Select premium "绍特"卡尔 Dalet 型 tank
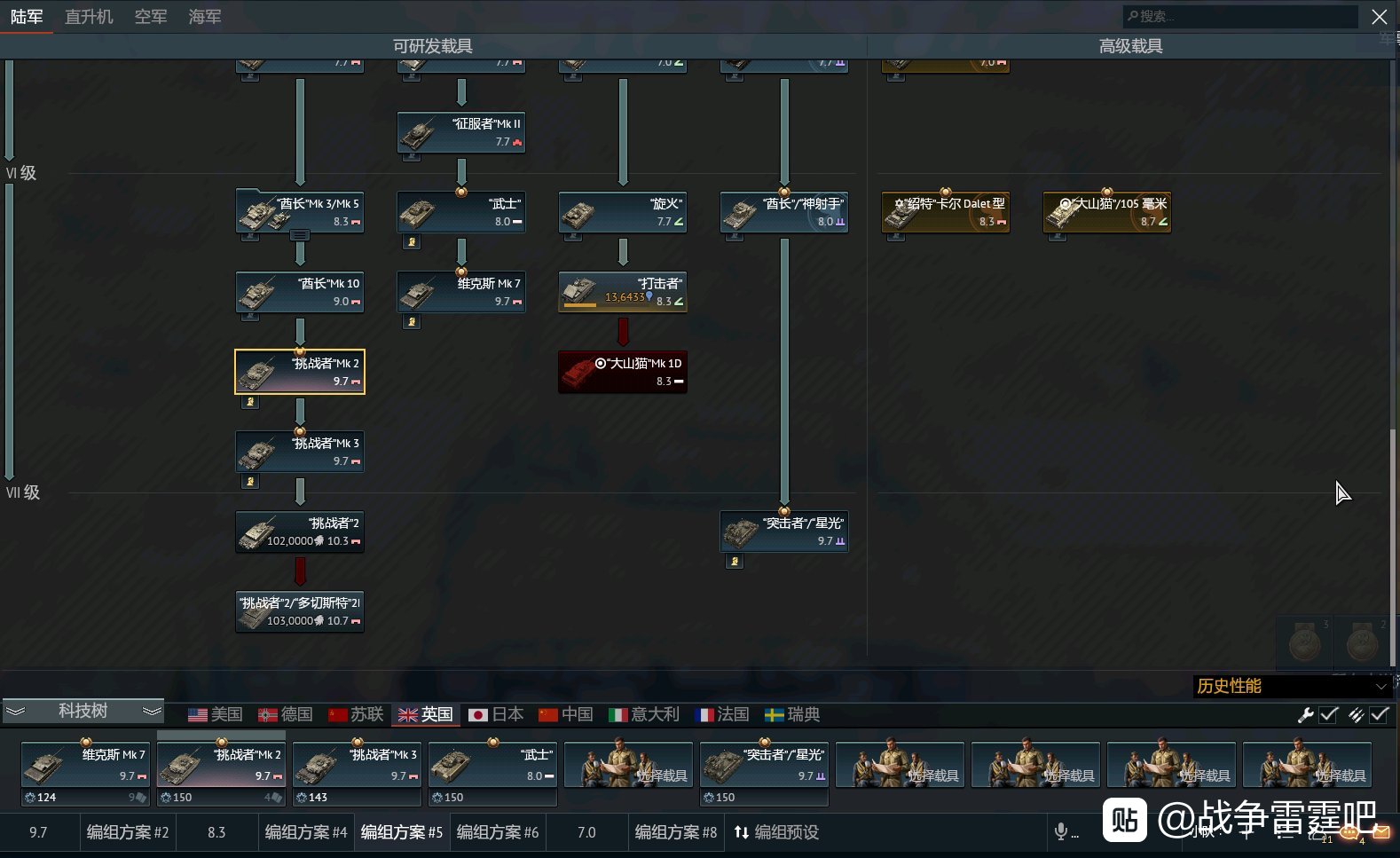 [x=946, y=212]
